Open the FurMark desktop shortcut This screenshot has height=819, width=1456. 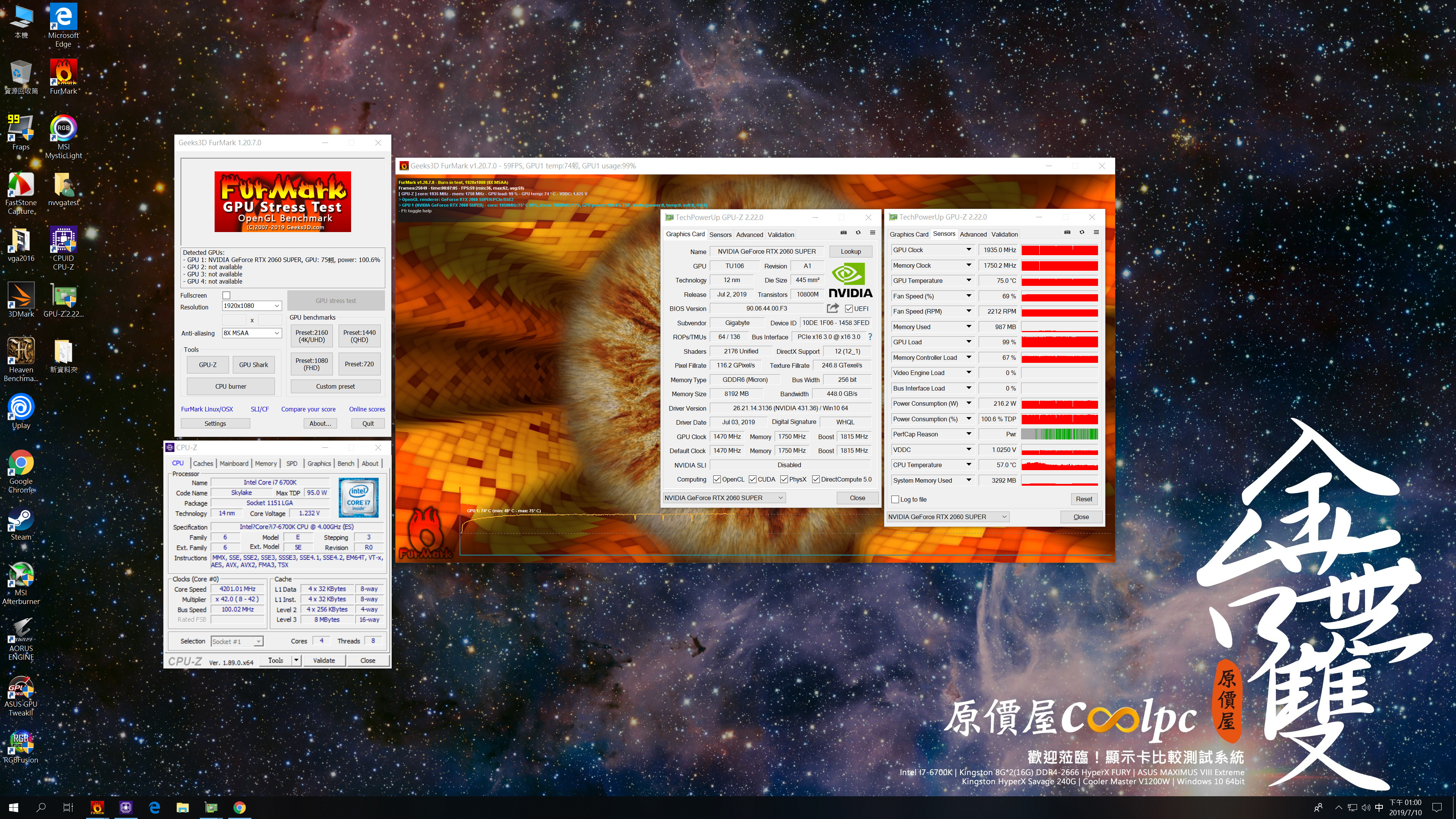(63, 77)
